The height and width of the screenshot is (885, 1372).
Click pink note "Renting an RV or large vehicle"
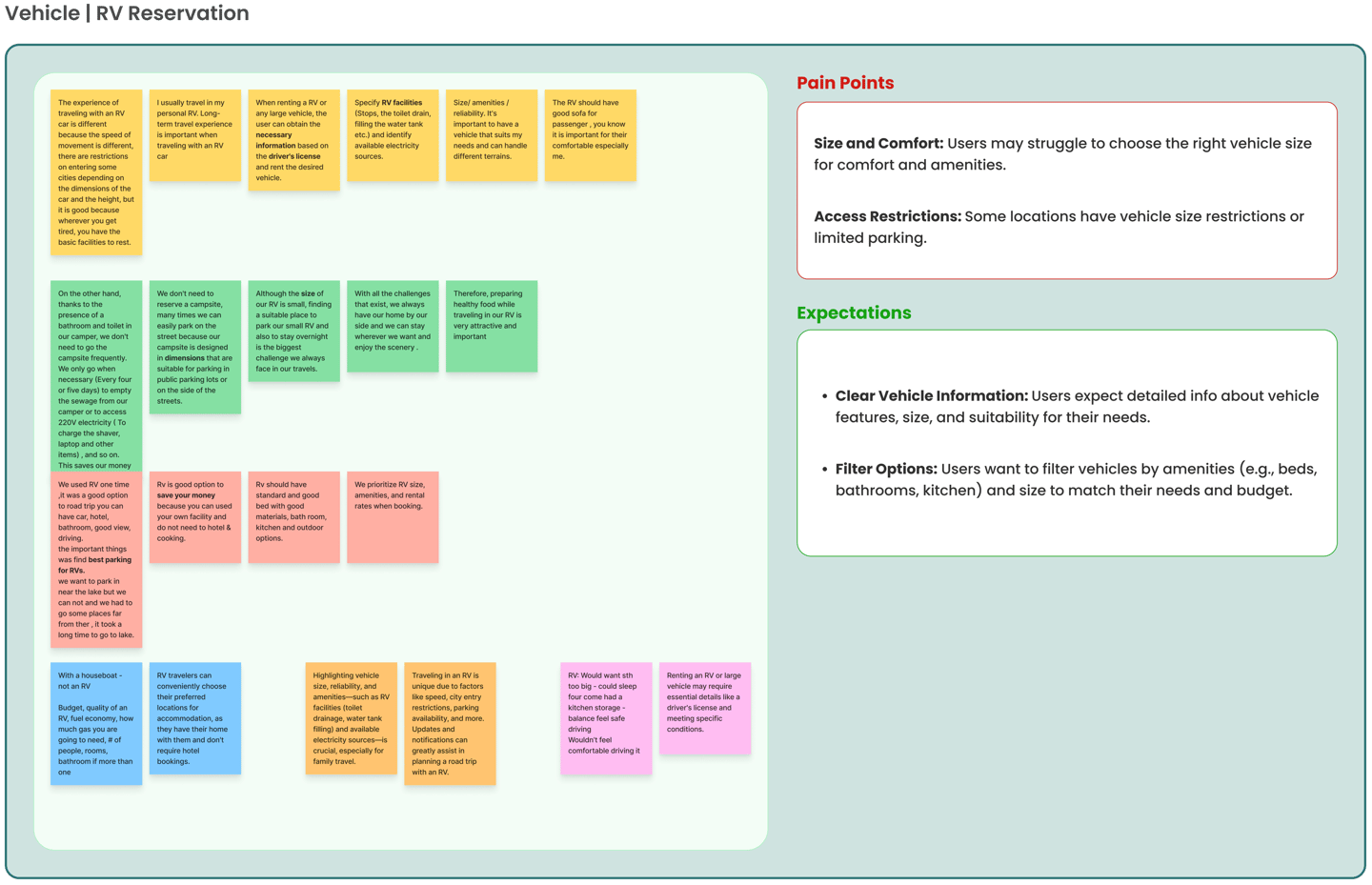[x=705, y=709]
